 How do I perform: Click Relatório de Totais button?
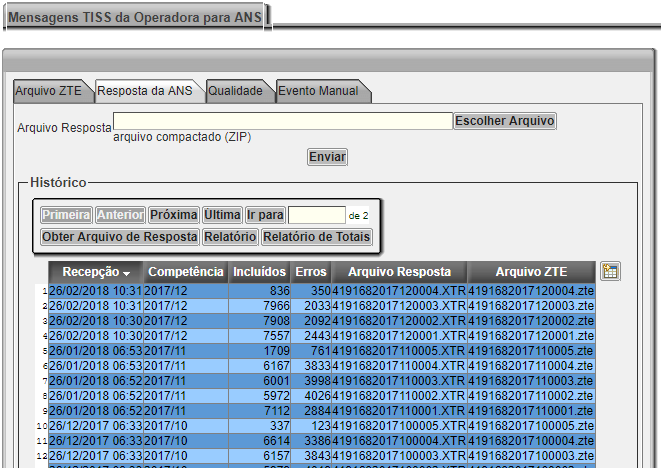pos(316,237)
